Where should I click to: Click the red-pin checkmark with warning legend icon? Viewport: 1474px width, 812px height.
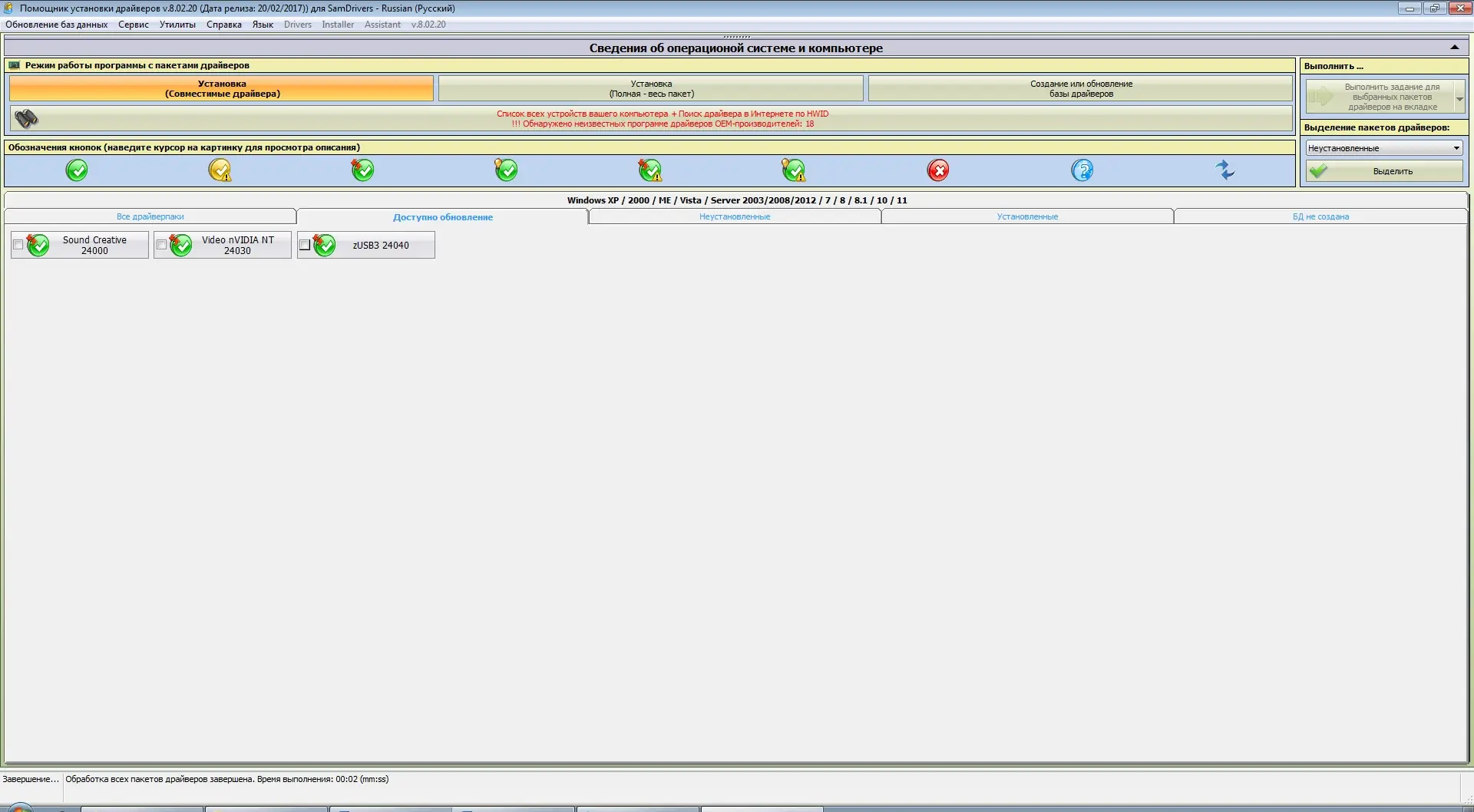pyautogui.click(x=650, y=170)
